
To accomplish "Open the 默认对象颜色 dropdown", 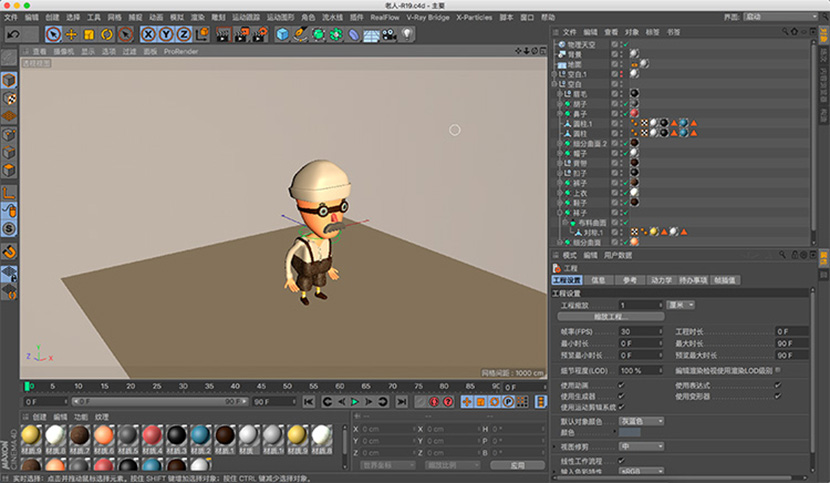I will 640,421.
